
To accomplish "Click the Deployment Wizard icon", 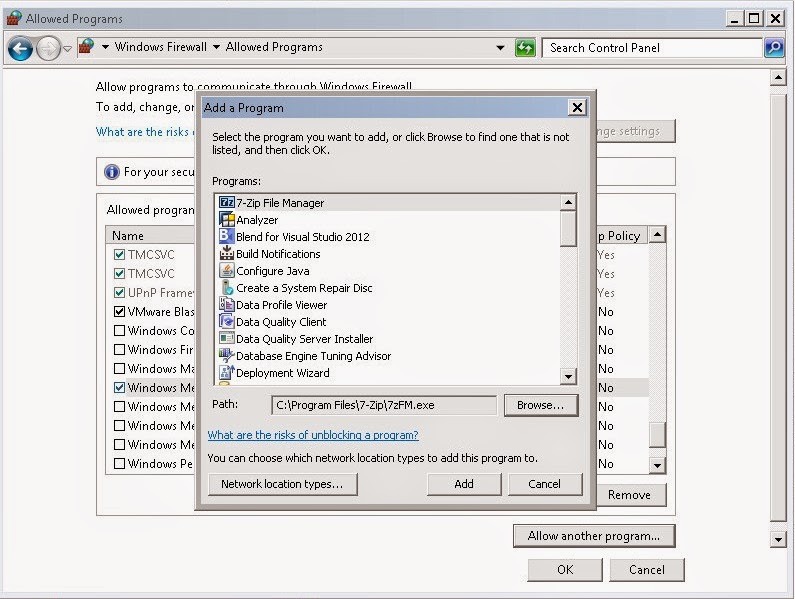I will point(227,372).
